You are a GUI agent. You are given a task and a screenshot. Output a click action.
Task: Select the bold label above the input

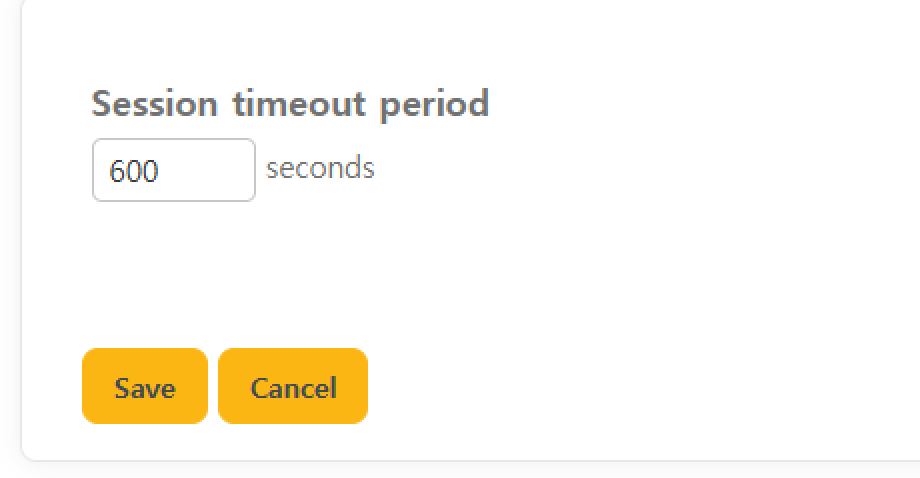tap(290, 103)
